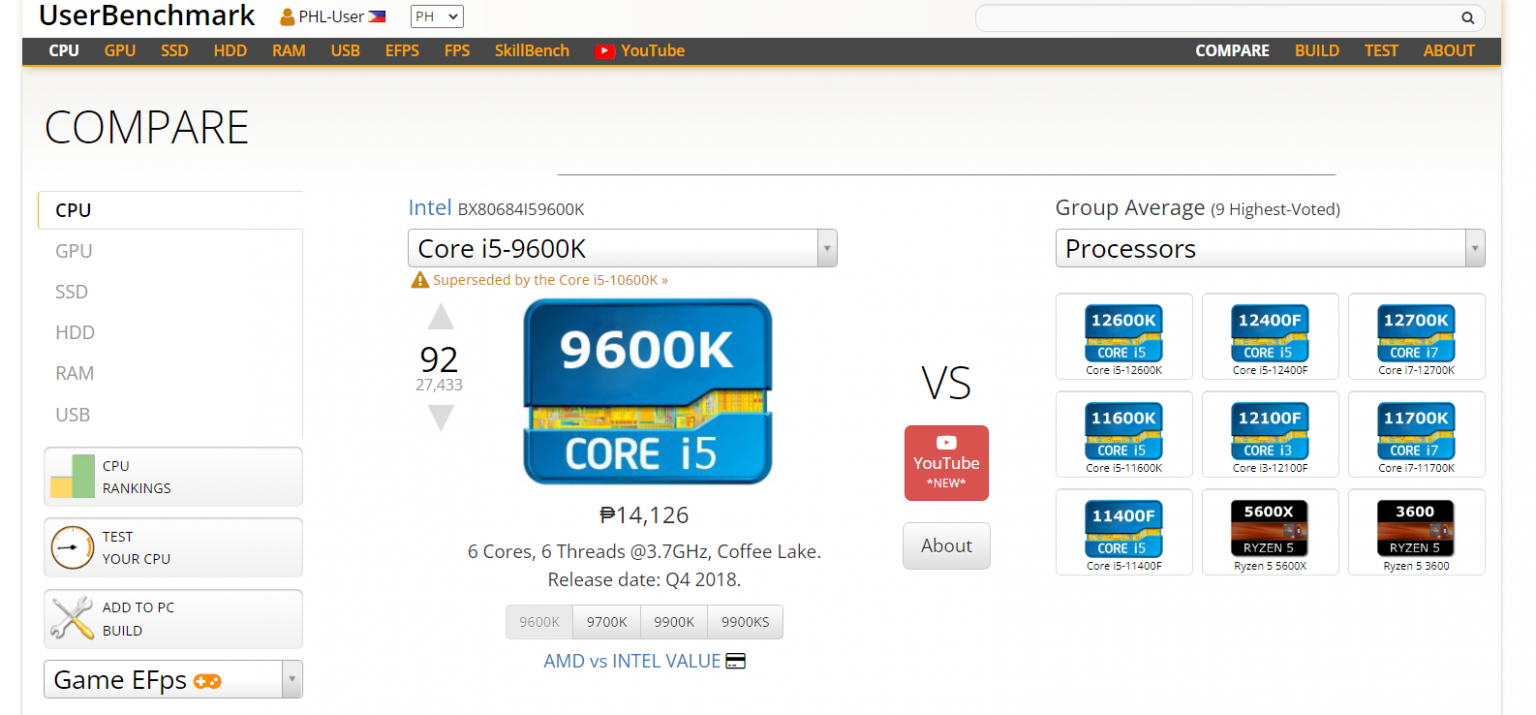The width and height of the screenshot is (1536, 715).
Task: Open the PH country selector dropdown
Action: pos(437,17)
